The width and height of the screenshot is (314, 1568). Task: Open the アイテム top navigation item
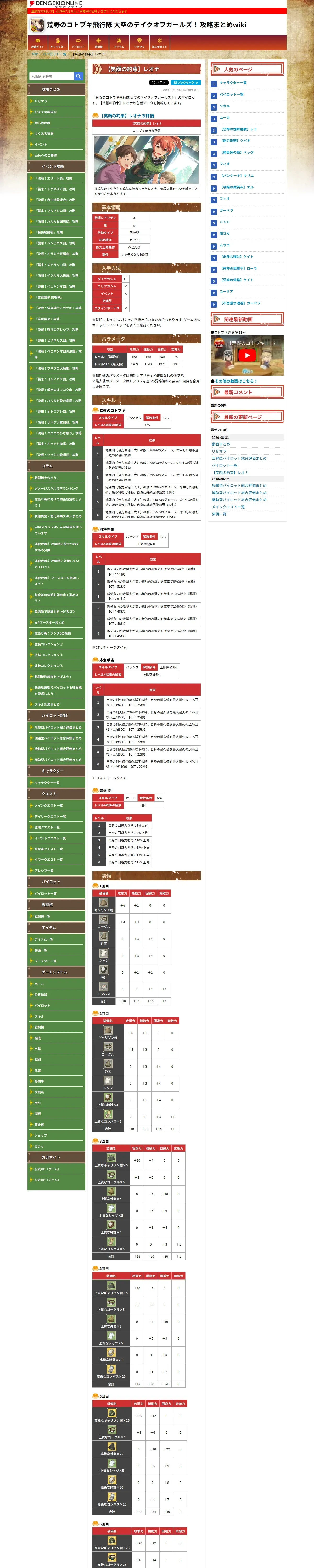(119, 43)
